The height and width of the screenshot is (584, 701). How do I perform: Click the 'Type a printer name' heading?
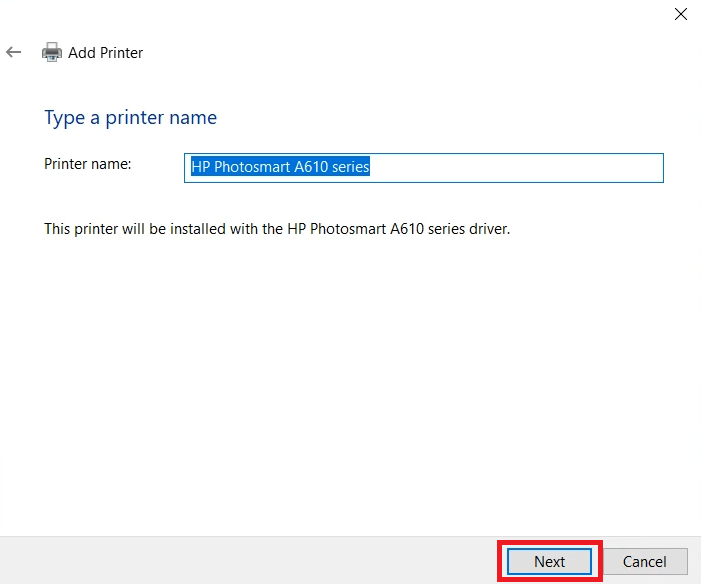coord(131,118)
